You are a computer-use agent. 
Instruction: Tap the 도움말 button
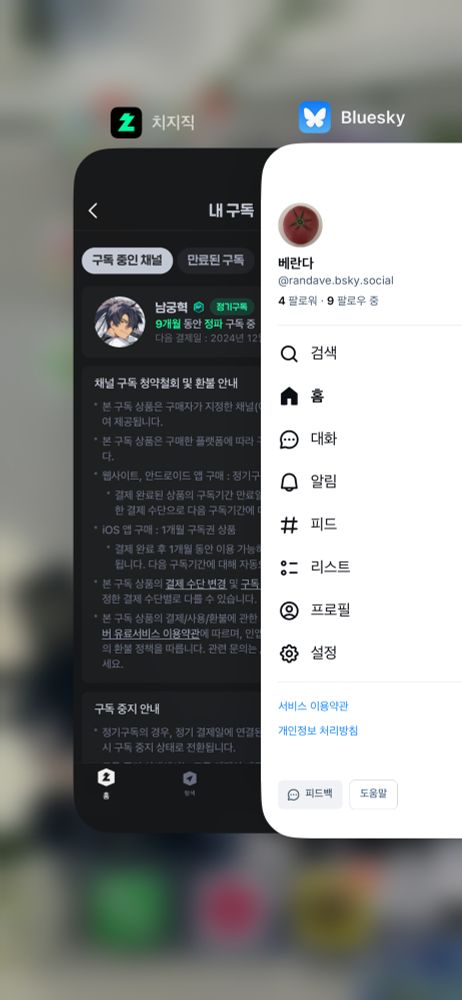(373, 794)
